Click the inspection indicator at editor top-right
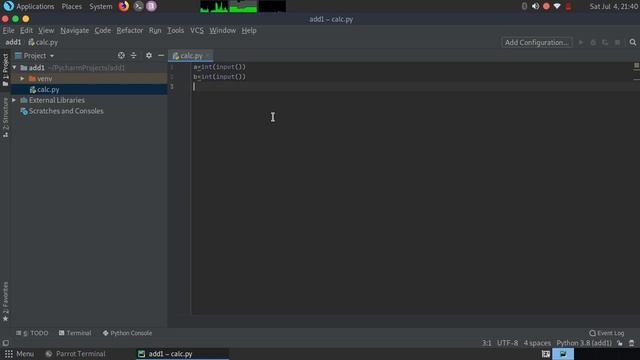The height and width of the screenshot is (360, 640). (x=636, y=65)
